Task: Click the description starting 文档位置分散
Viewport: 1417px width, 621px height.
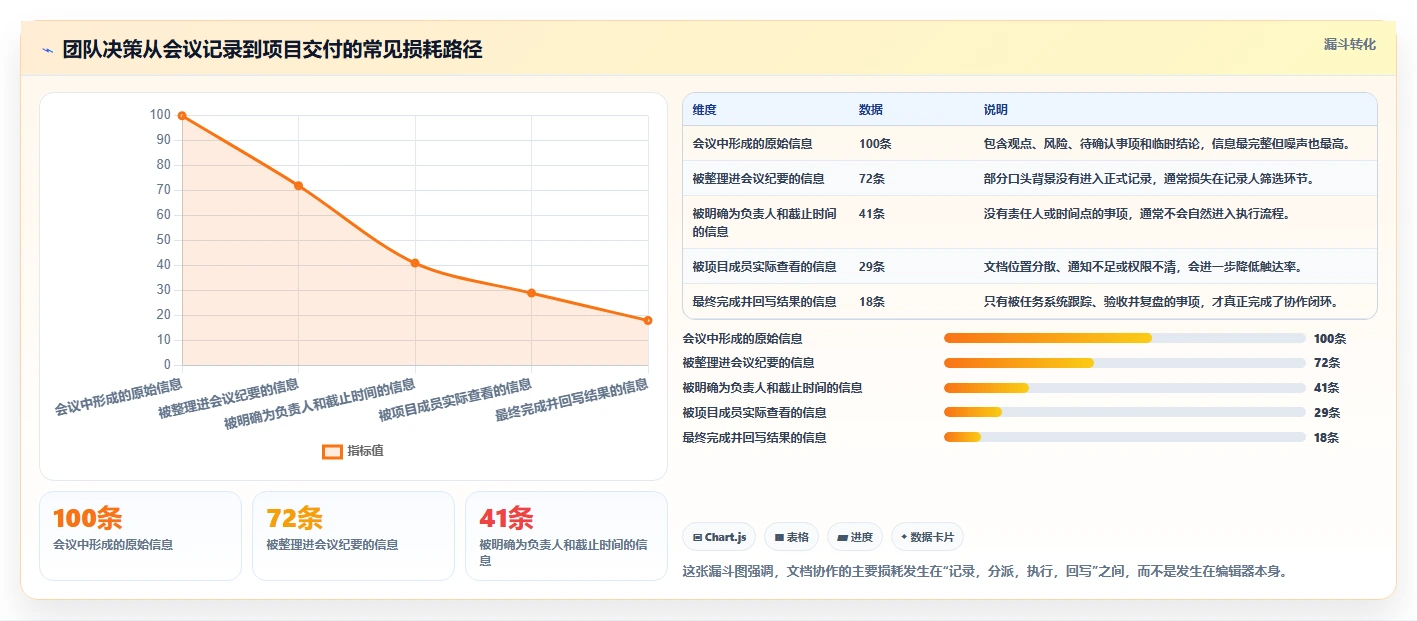Action: click(x=1143, y=267)
